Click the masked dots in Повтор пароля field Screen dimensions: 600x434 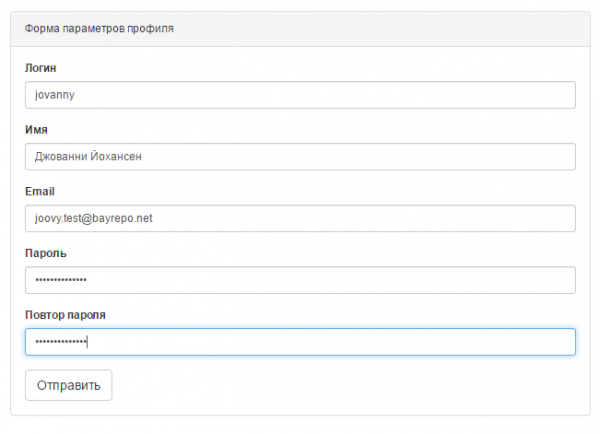(61, 341)
